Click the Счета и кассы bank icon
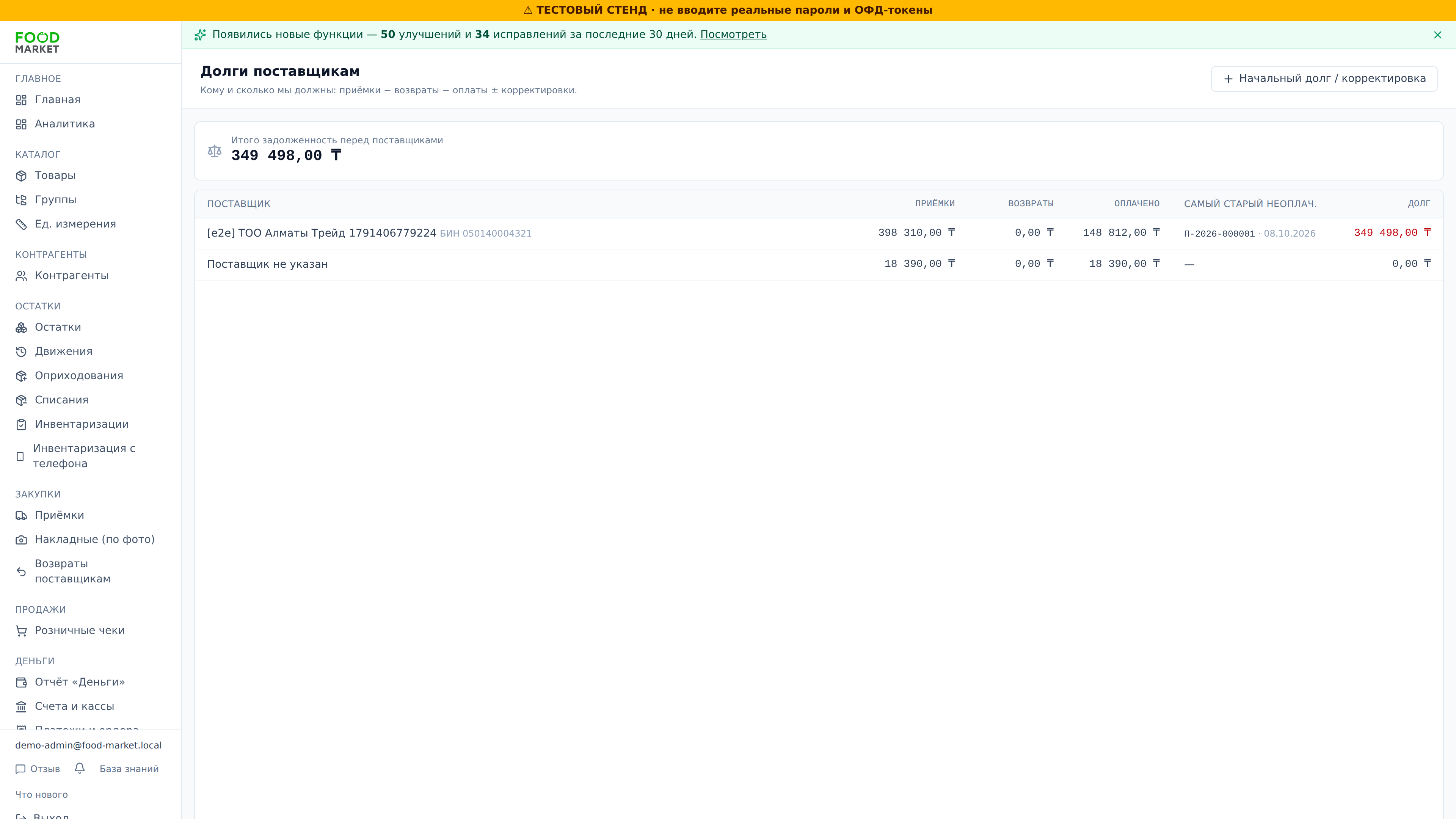 (x=22, y=706)
